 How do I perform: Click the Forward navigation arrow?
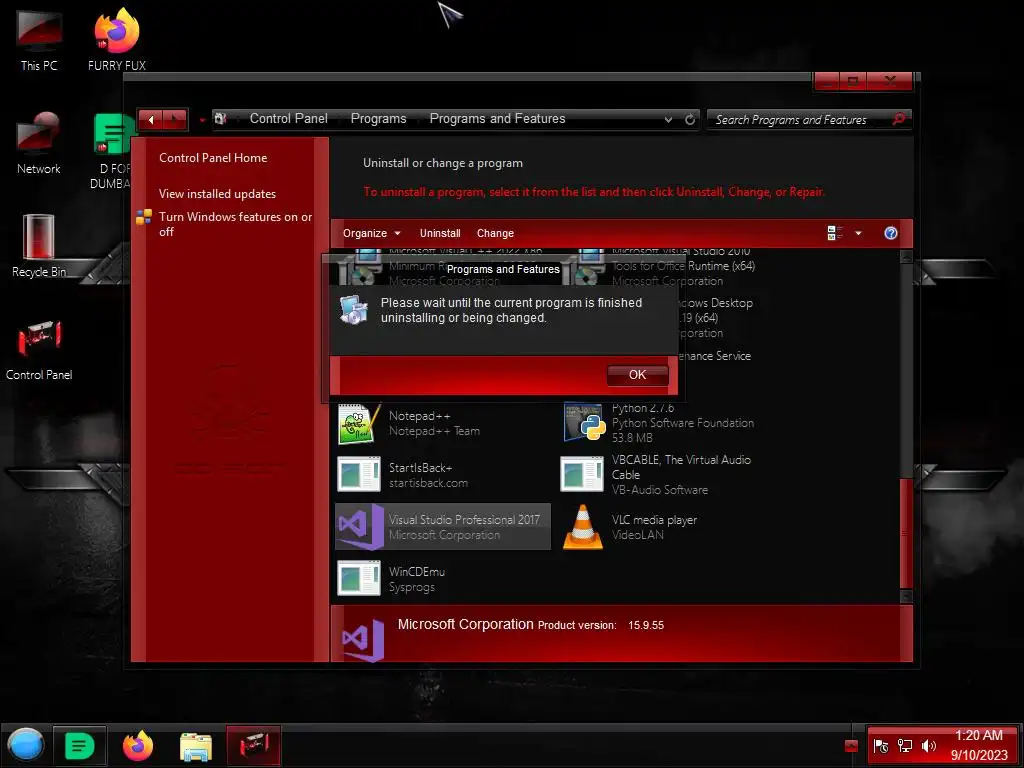(174, 120)
